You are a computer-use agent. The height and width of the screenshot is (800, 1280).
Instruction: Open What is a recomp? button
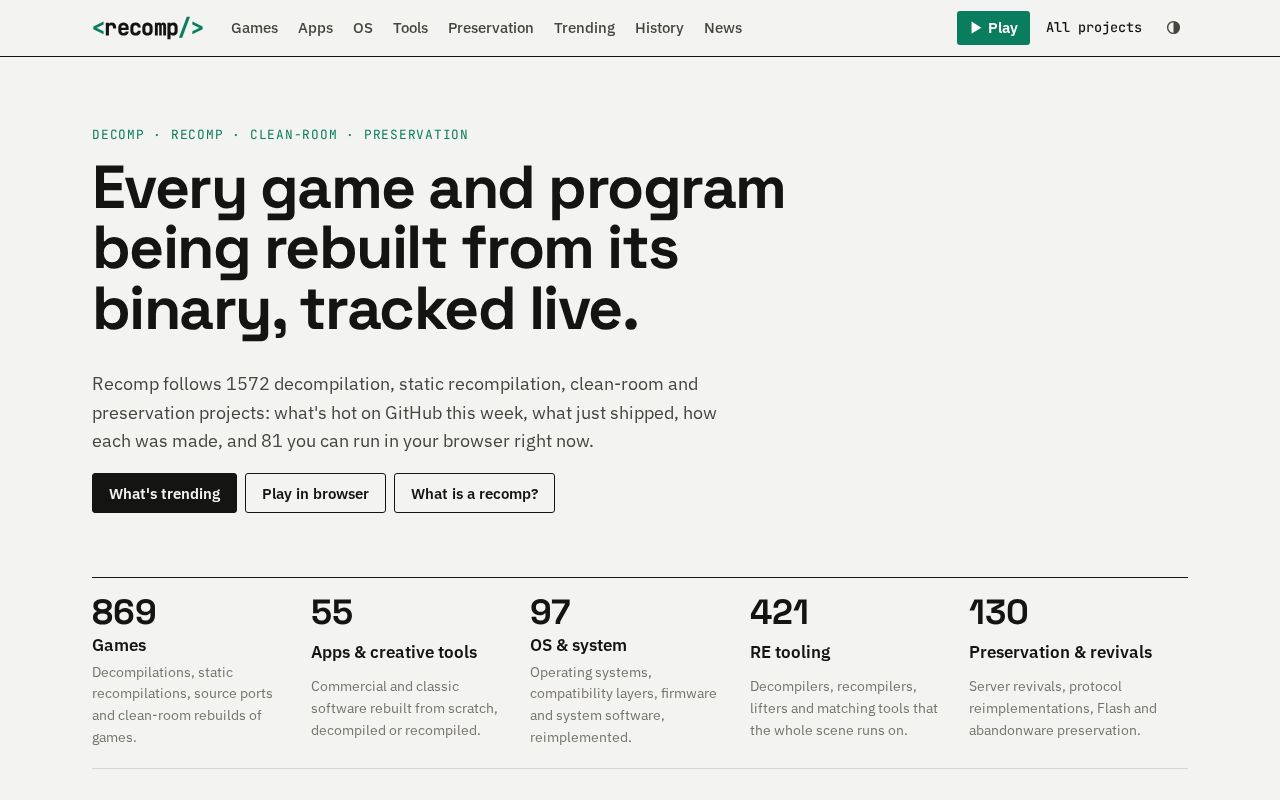pos(474,493)
